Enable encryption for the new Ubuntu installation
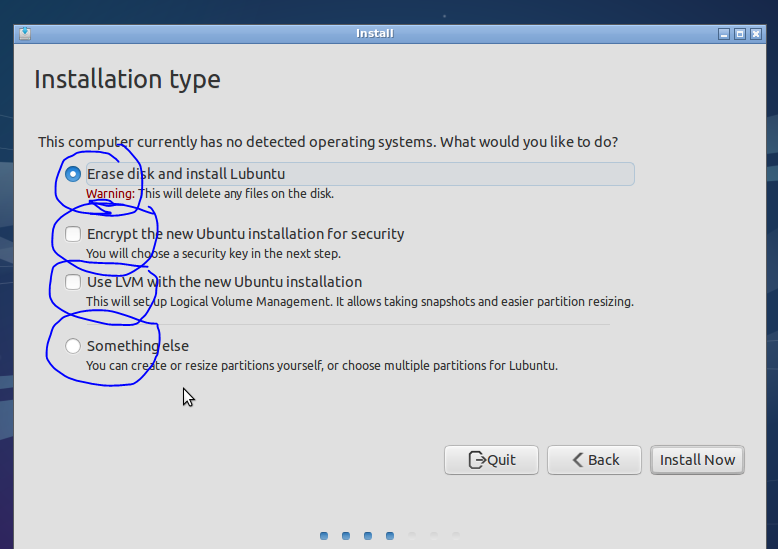This screenshot has height=549, width=778. pos(73,234)
